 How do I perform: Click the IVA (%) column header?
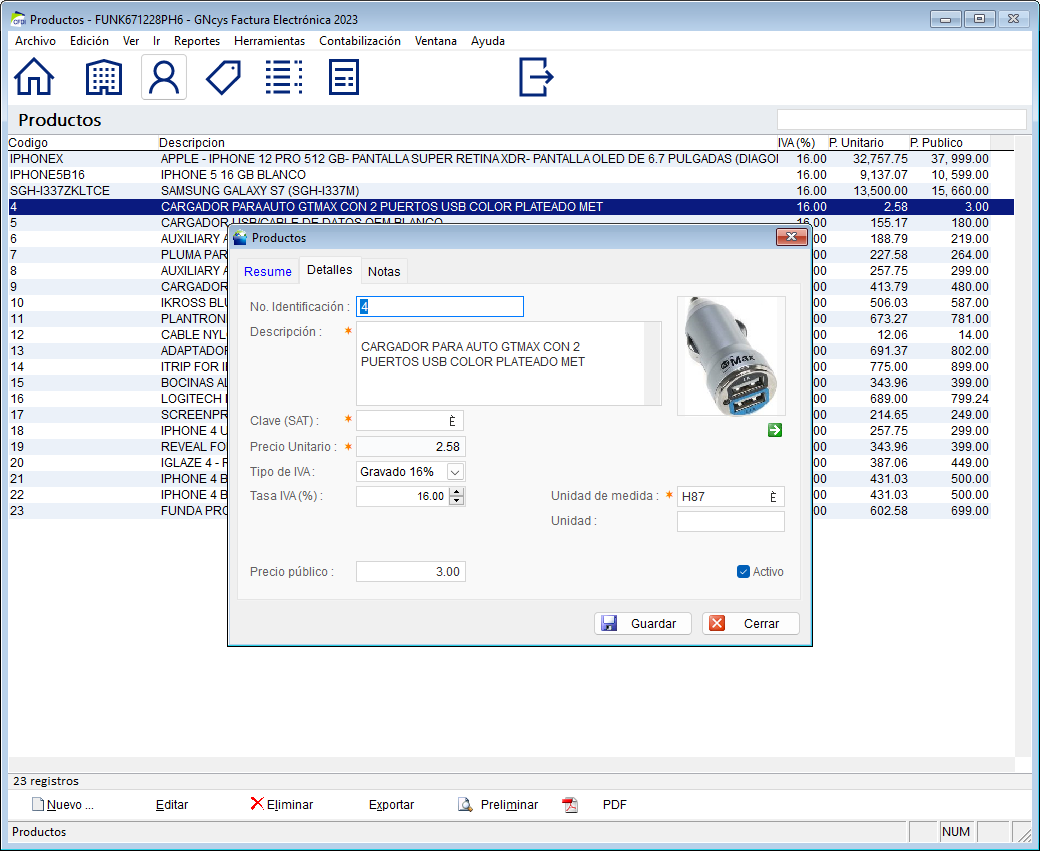801,143
